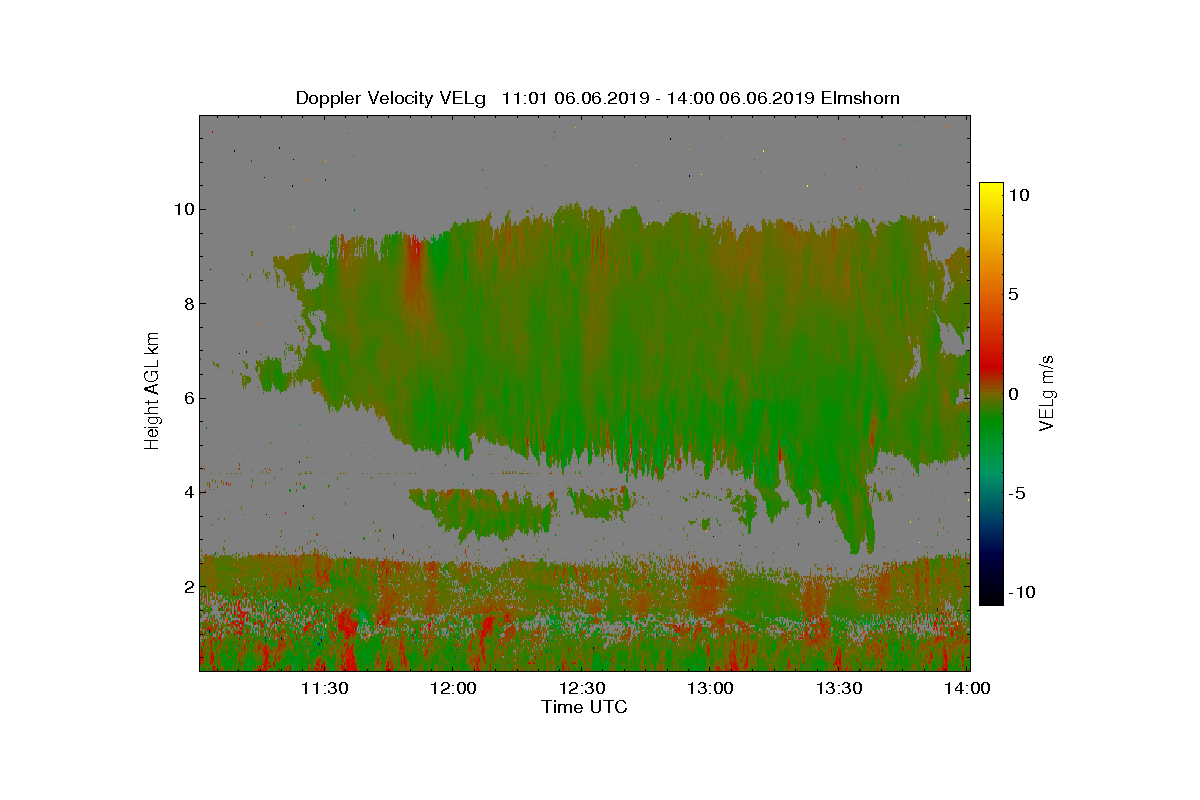Click the '13:30' time tick label
The height and width of the screenshot is (800, 1200).
click(x=839, y=688)
